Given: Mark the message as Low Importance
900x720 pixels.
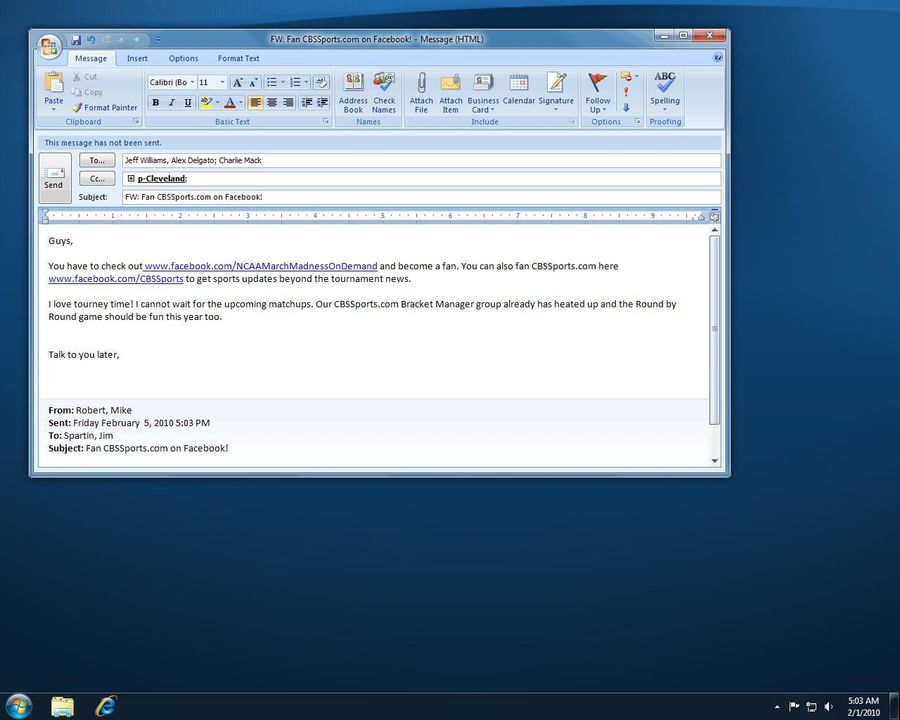Looking at the screenshot, I should click(x=626, y=107).
